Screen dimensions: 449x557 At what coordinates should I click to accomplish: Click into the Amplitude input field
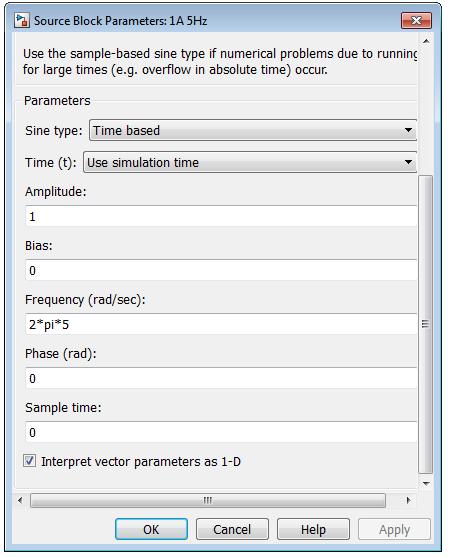(221, 216)
